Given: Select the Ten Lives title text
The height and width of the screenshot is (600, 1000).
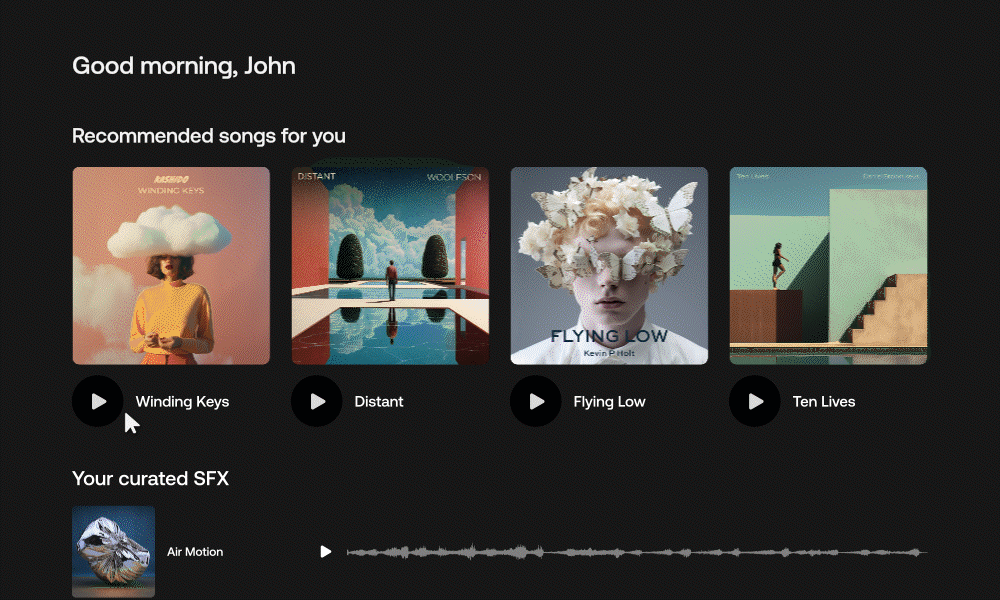Looking at the screenshot, I should (824, 402).
